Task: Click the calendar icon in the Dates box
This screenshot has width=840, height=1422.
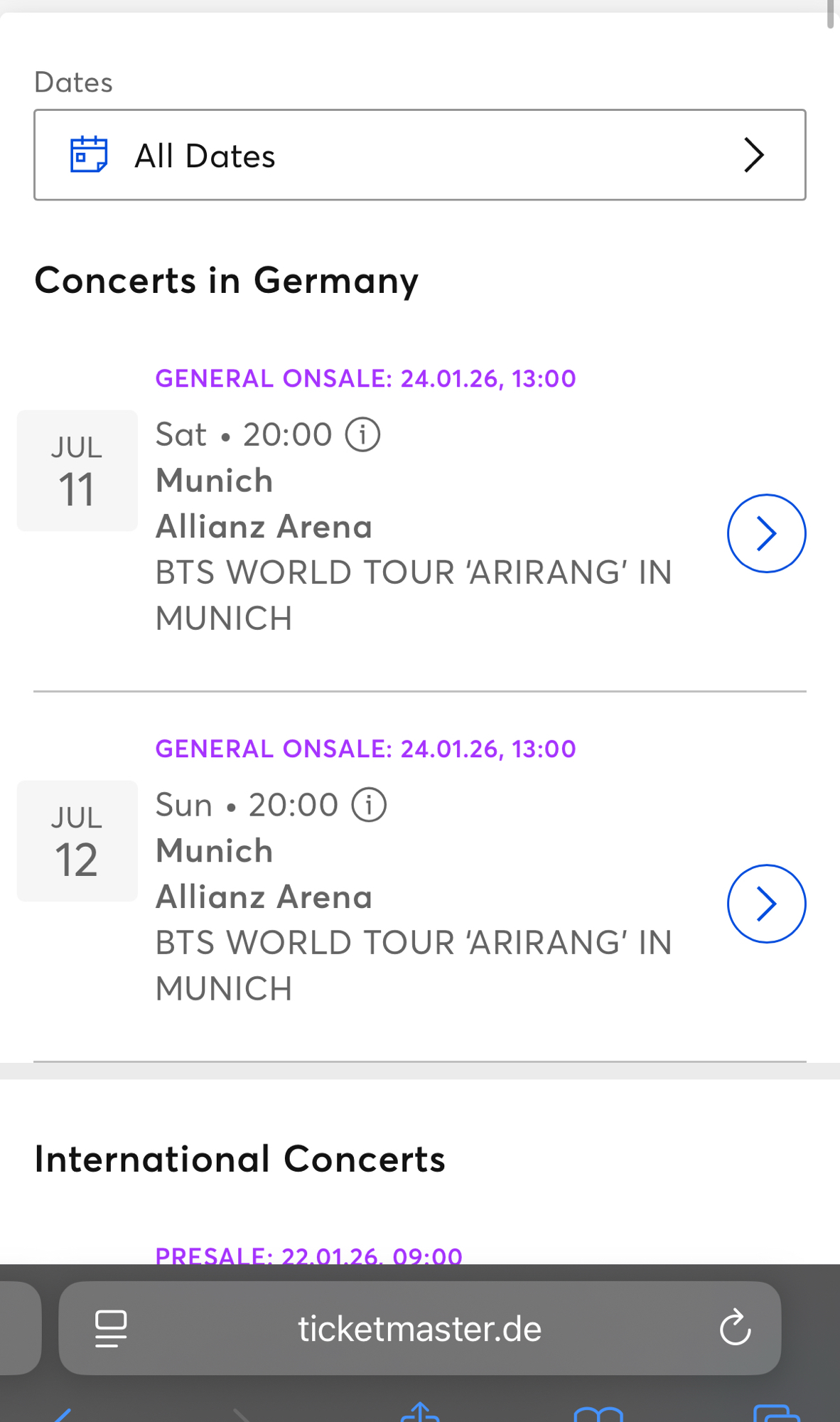Action: 89,154
